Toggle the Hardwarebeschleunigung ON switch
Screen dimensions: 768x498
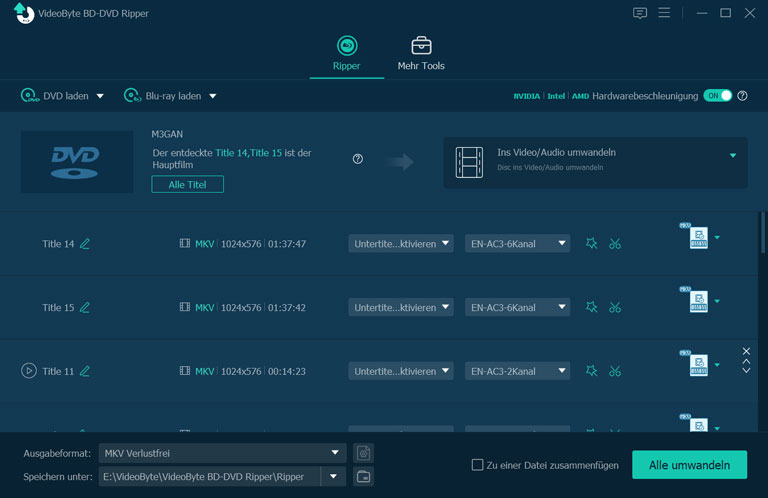[x=718, y=95]
